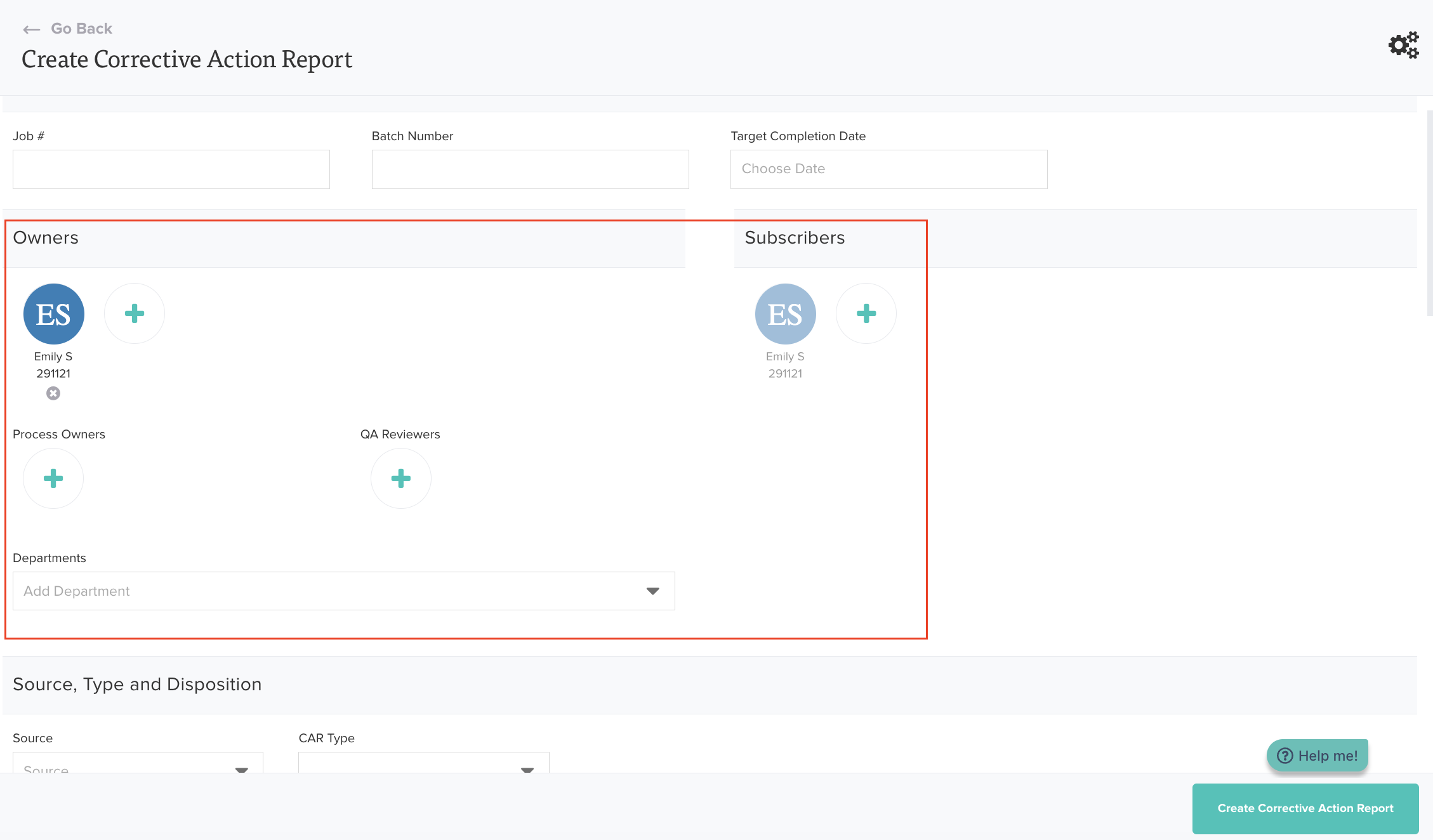Click the Go Back arrow icon
Image resolution: width=1433 pixels, height=840 pixels.
point(31,29)
